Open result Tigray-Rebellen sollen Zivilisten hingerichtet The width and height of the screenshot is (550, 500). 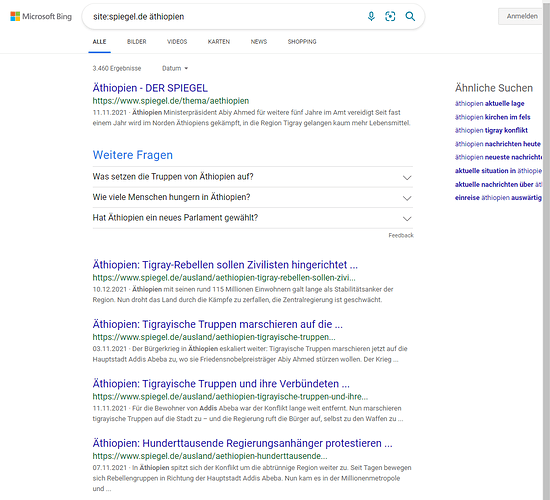[225, 265]
